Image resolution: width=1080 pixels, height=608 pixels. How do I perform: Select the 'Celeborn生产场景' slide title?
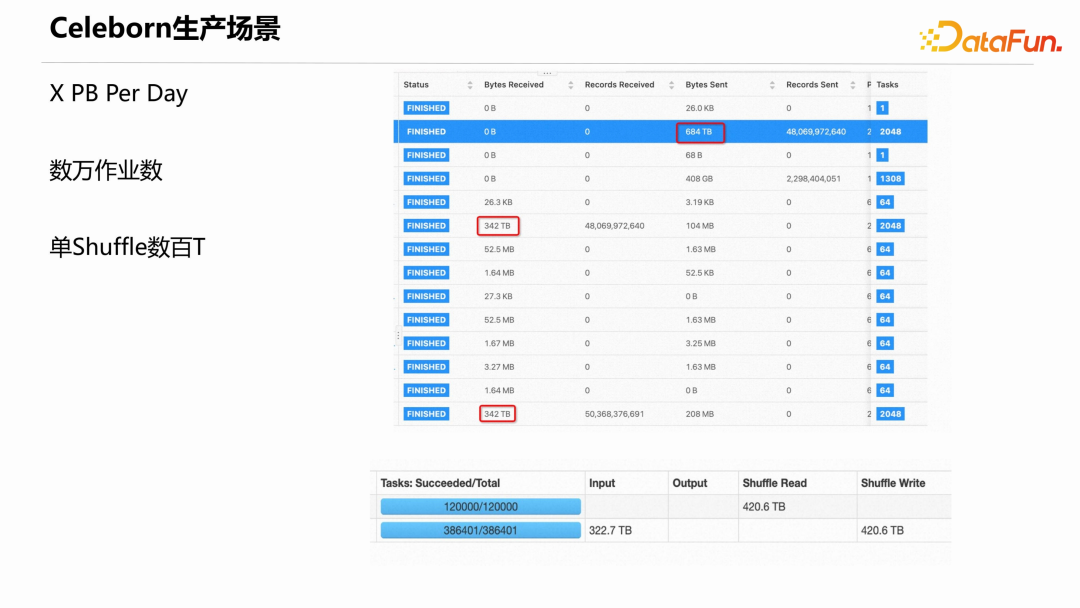(165, 29)
